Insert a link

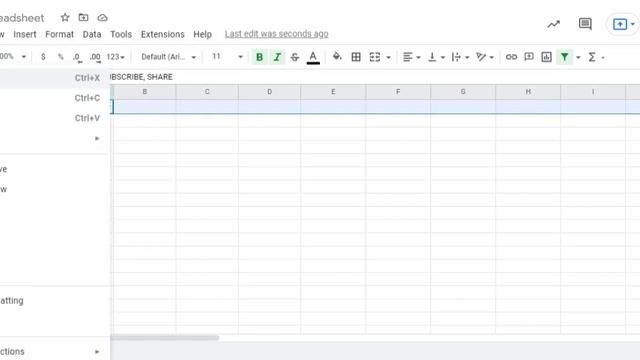[511, 57]
